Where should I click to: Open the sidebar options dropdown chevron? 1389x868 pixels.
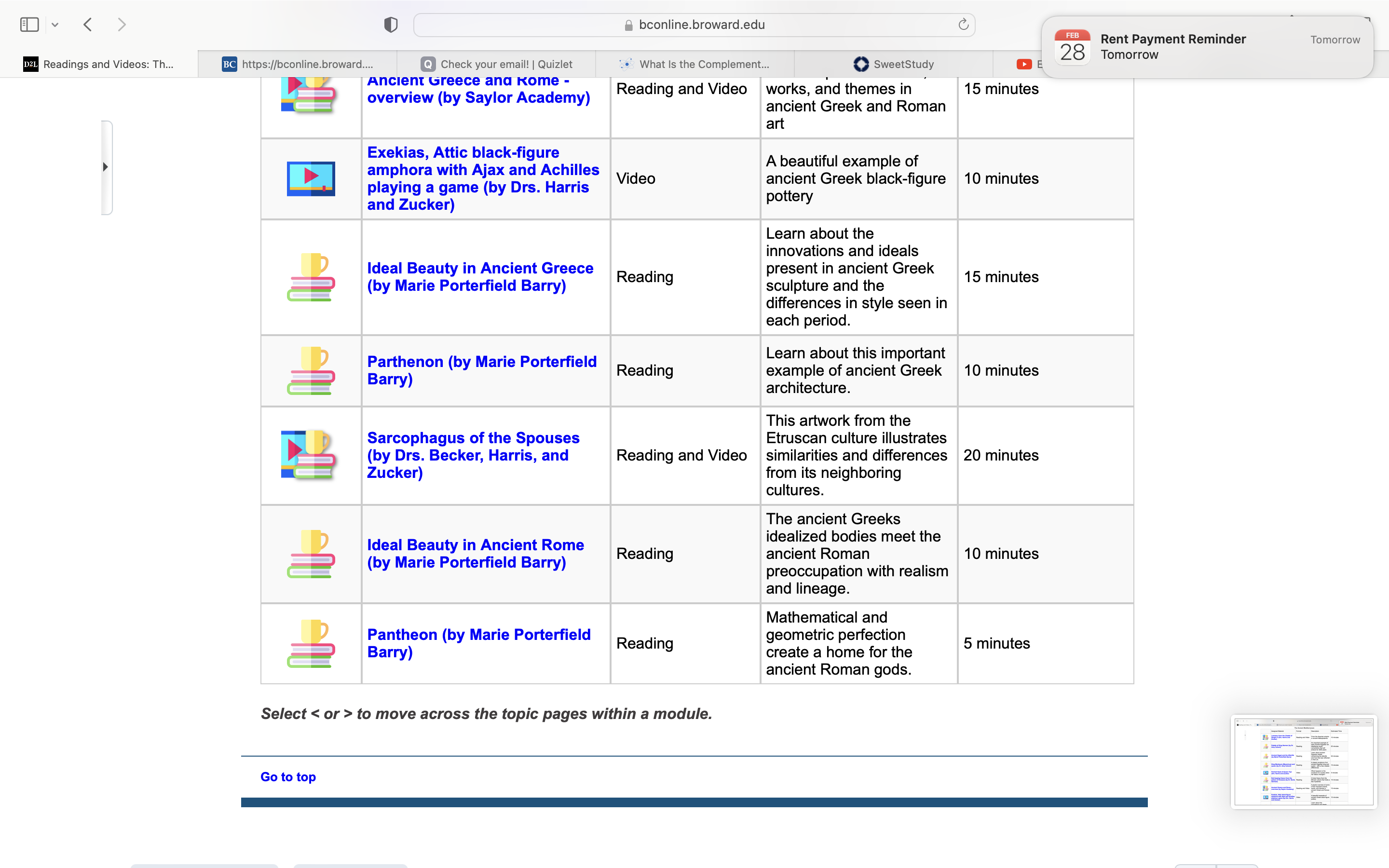click(55, 25)
